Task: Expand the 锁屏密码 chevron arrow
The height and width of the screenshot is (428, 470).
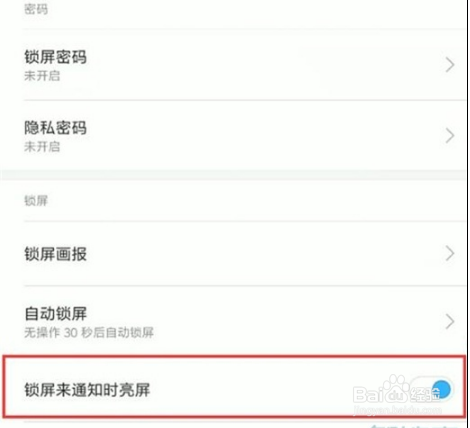Action: coord(450,65)
